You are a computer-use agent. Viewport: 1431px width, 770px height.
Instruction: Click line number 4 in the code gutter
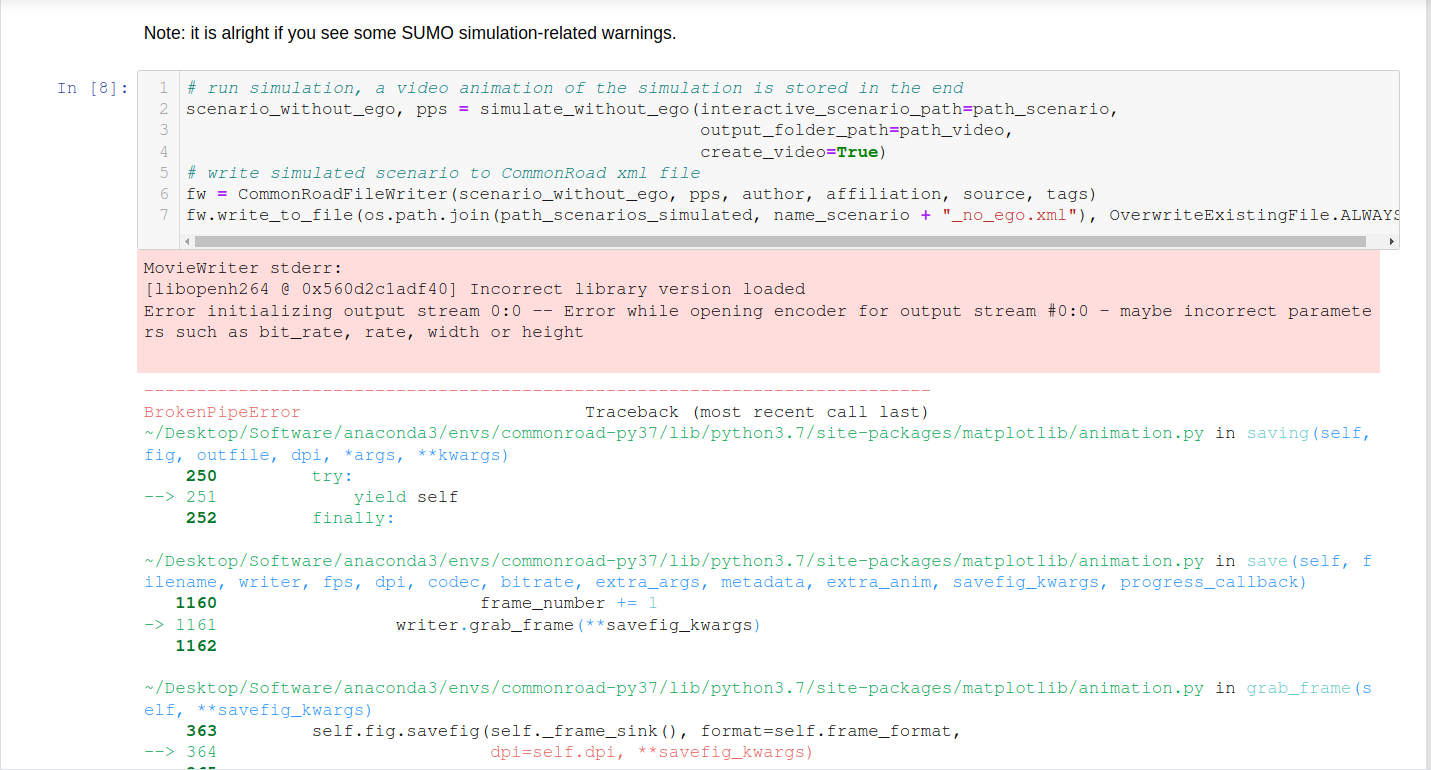pos(163,152)
